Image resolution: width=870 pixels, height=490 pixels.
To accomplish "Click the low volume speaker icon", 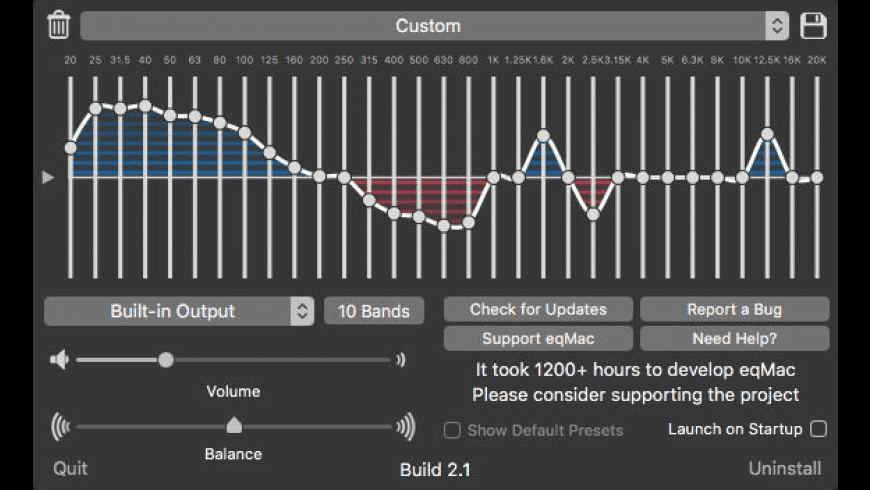I will (x=59, y=360).
